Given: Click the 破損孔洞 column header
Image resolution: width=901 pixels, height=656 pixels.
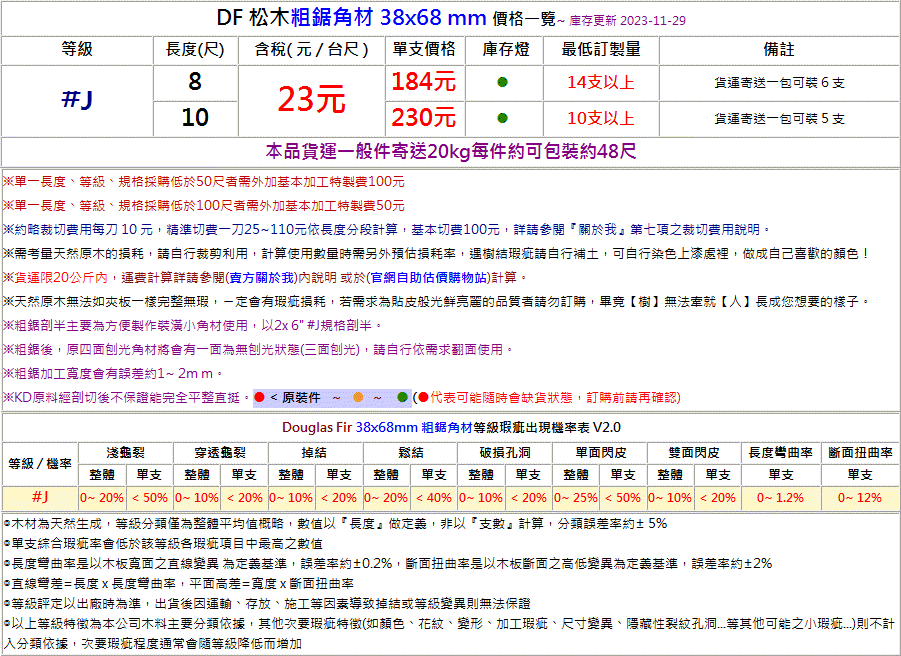Looking at the screenshot, I should pyautogui.click(x=505, y=453).
